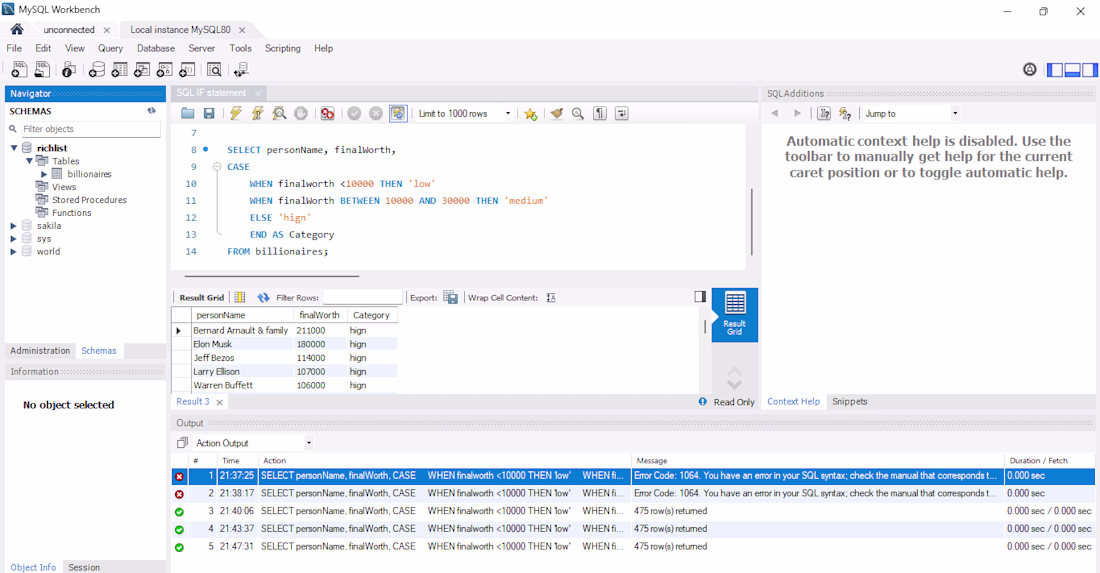The width and height of the screenshot is (1100, 573).
Task: Click the home screen icon
Action: (17, 29)
